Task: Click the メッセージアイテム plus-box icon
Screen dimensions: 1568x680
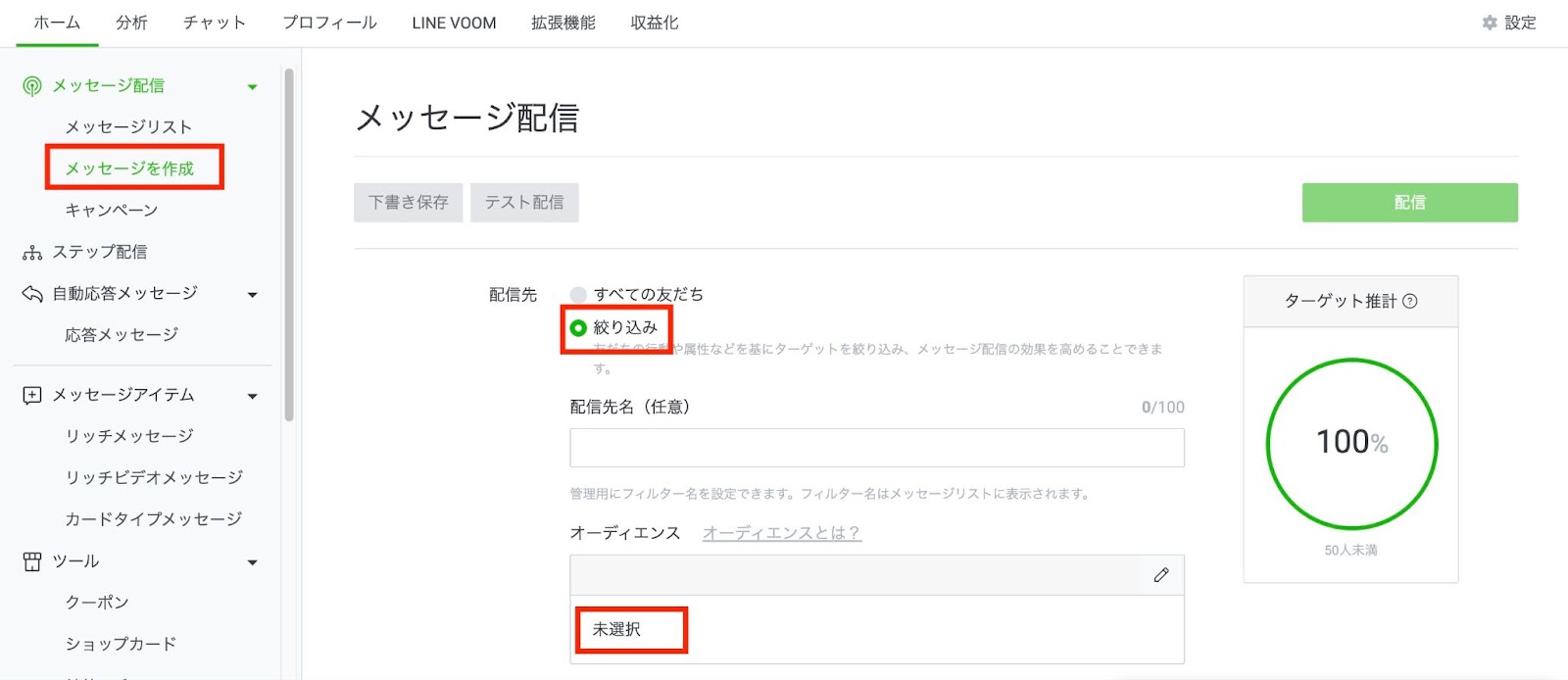Action: 32,395
